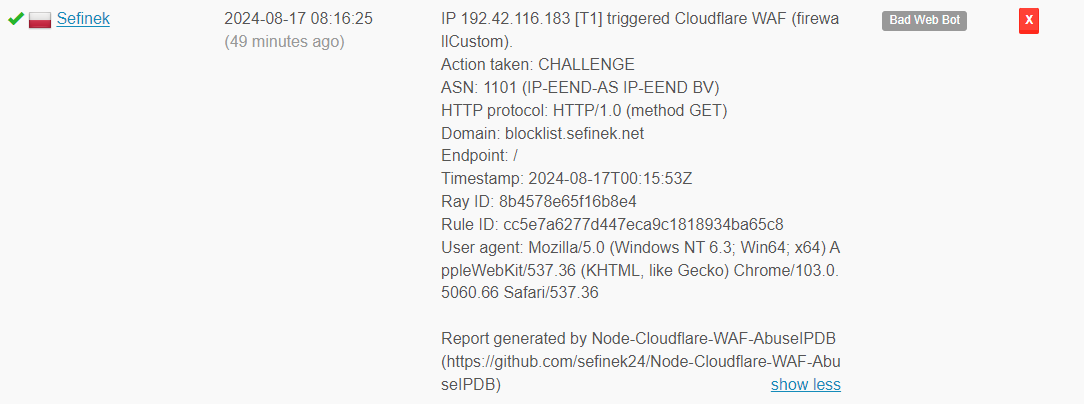1086x404 pixels.
Task: Collapse the comment with show less
Action: (x=805, y=385)
